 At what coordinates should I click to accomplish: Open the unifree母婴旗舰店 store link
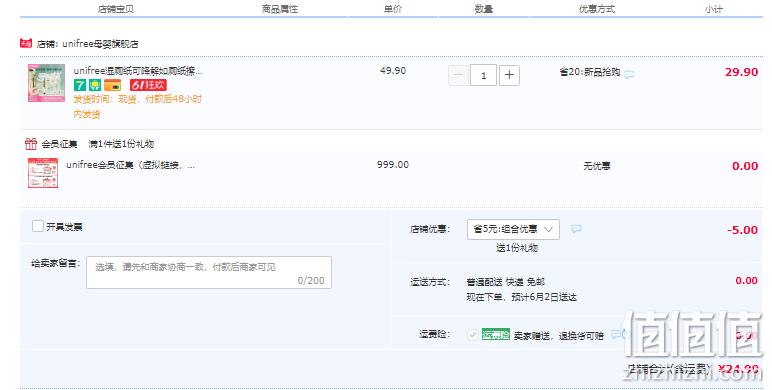tap(100, 44)
